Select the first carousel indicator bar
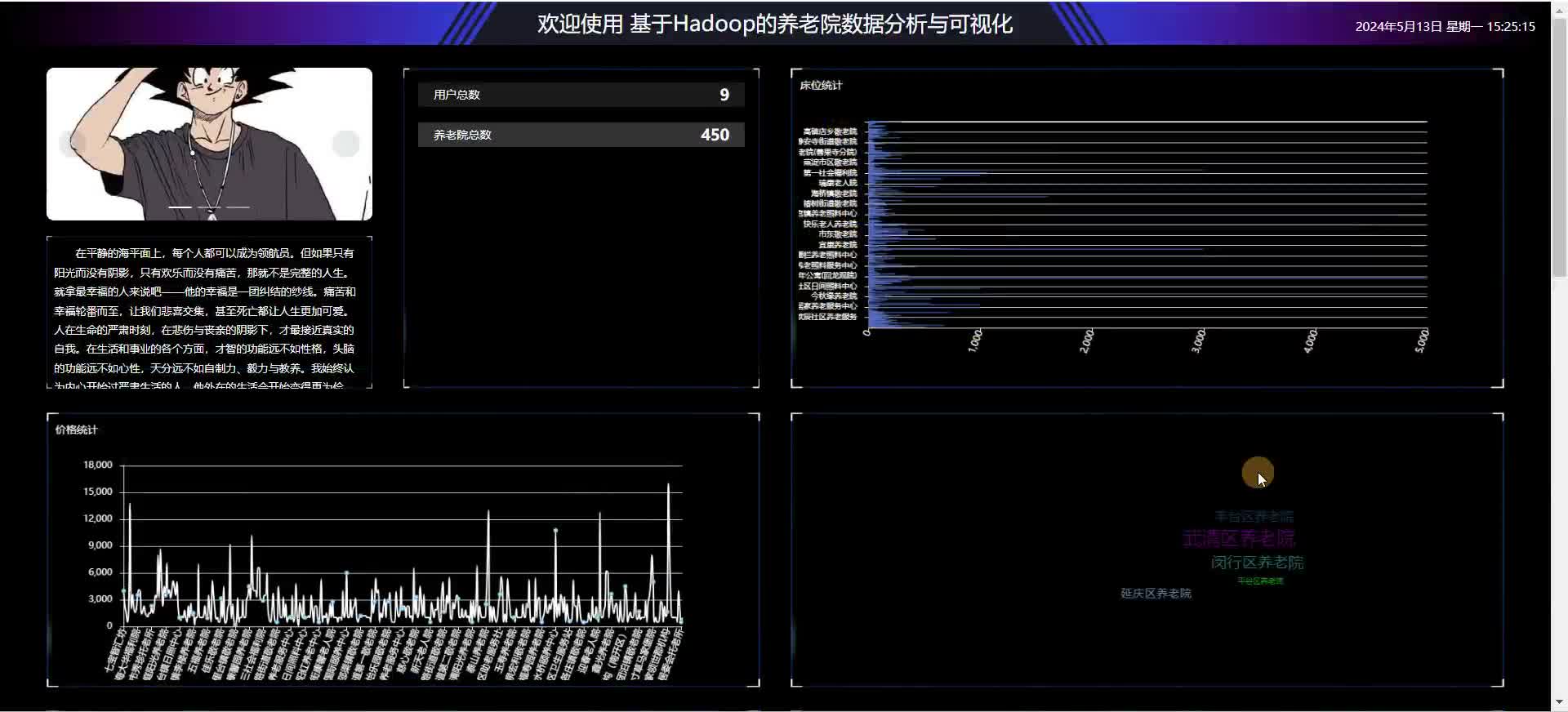This screenshot has width=1568, height=712. [x=180, y=207]
